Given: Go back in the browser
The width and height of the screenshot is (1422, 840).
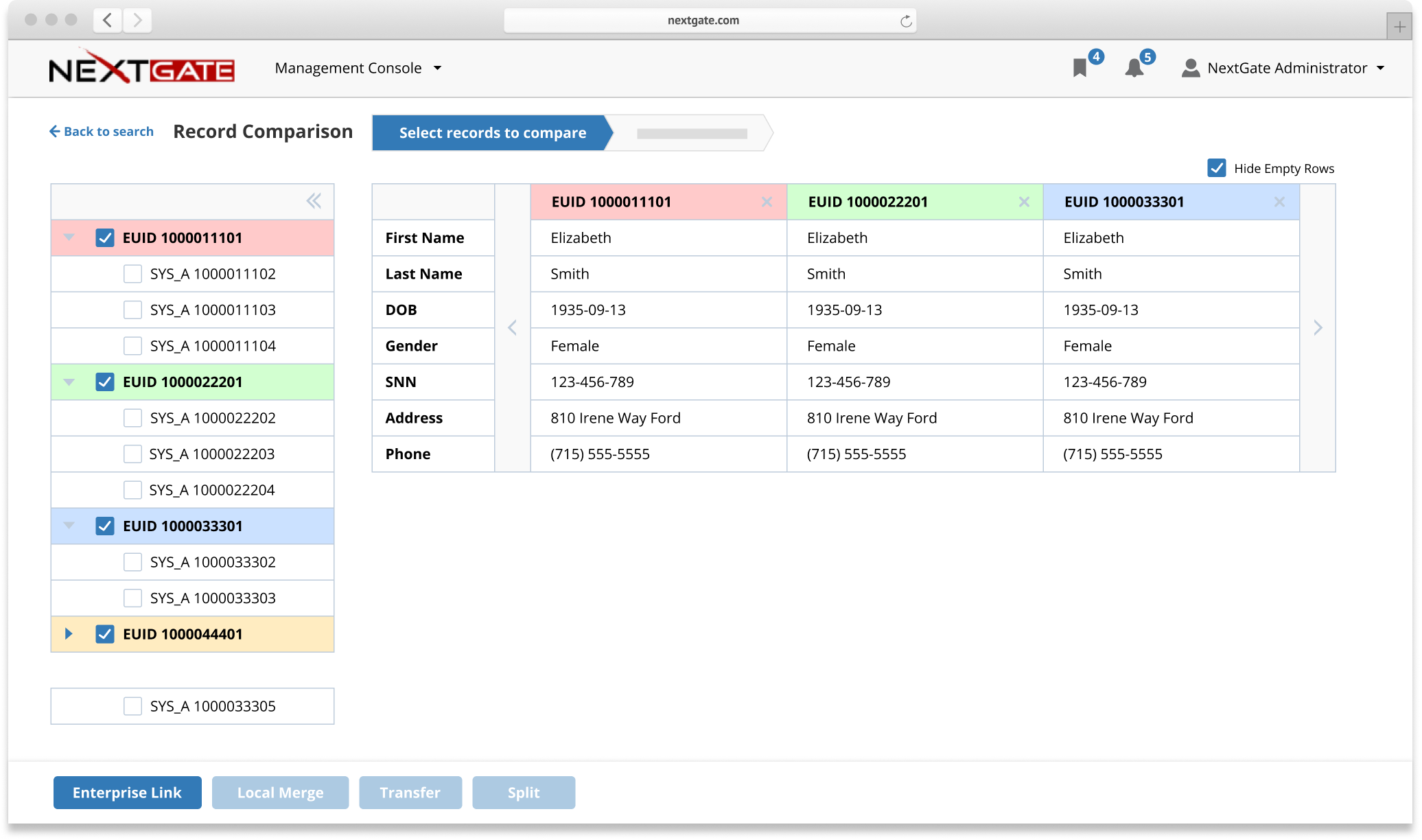Looking at the screenshot, I should tap(108, 20).
